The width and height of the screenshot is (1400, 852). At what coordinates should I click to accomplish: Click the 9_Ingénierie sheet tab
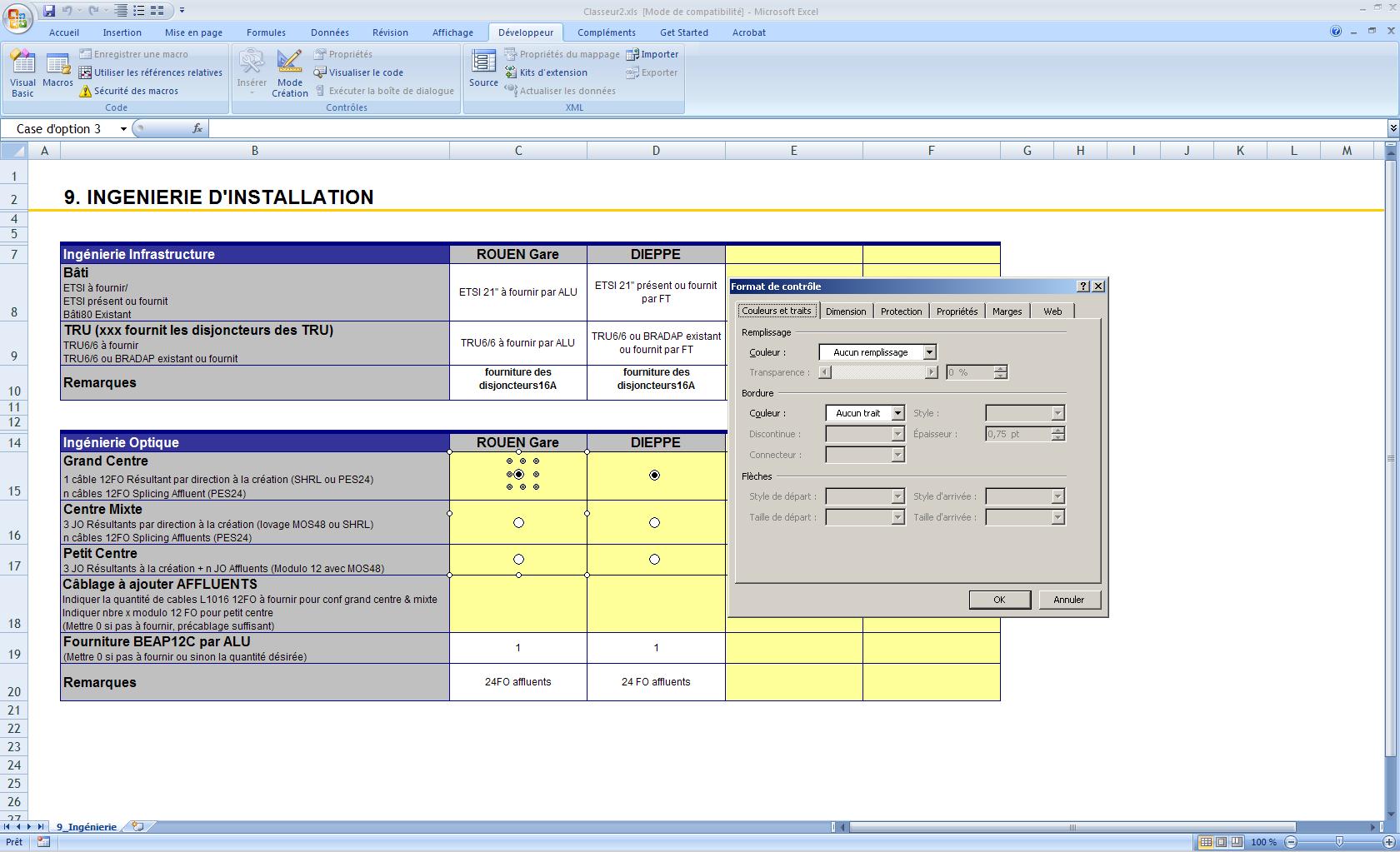(x=86, y=826)
